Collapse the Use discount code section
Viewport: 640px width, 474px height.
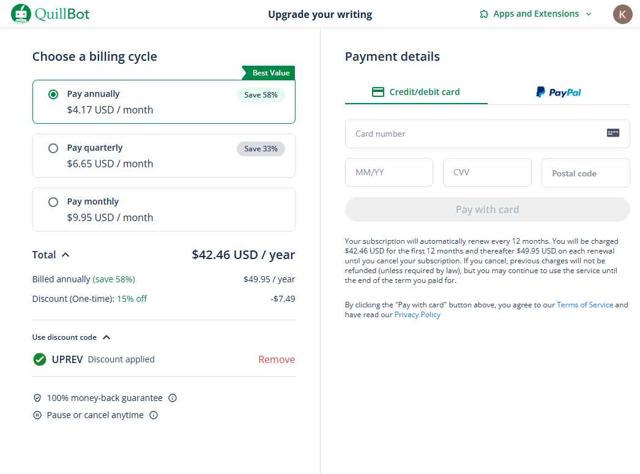click(107, 338)
